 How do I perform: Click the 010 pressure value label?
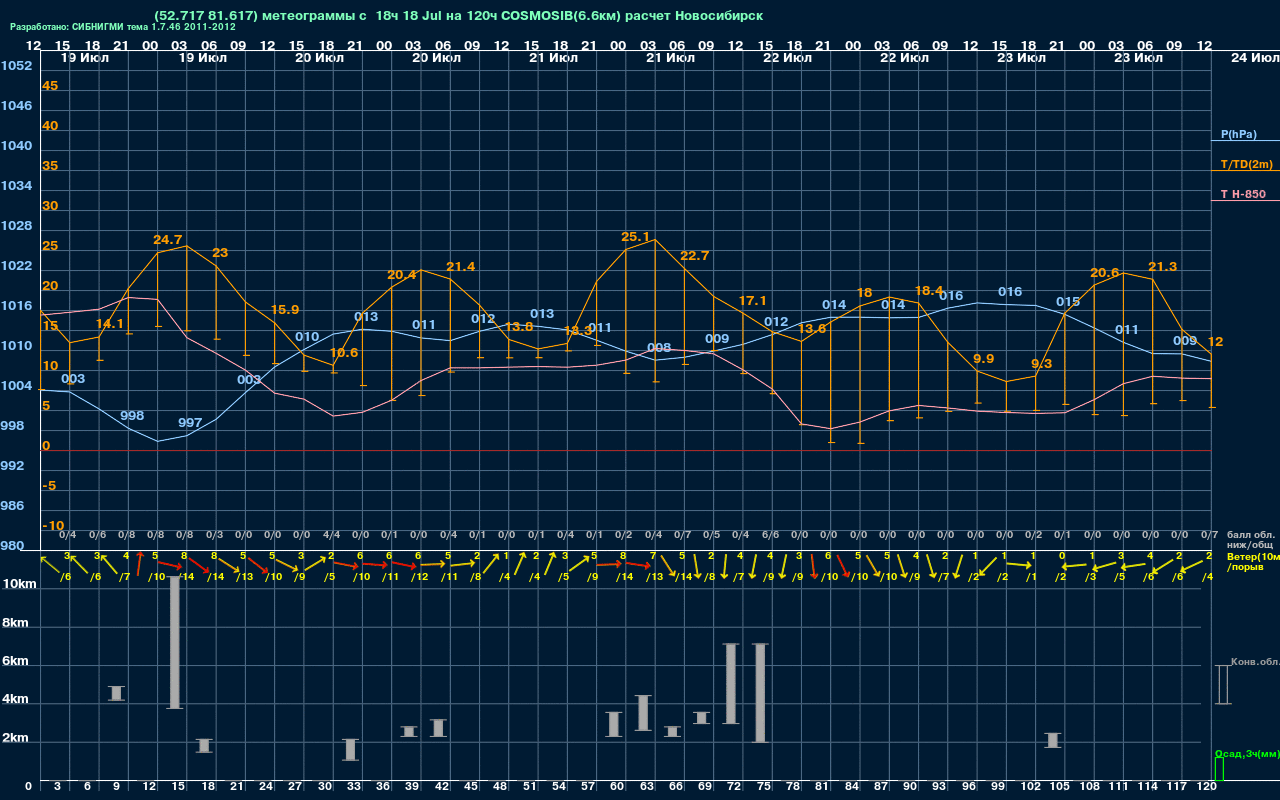(307, 337)
